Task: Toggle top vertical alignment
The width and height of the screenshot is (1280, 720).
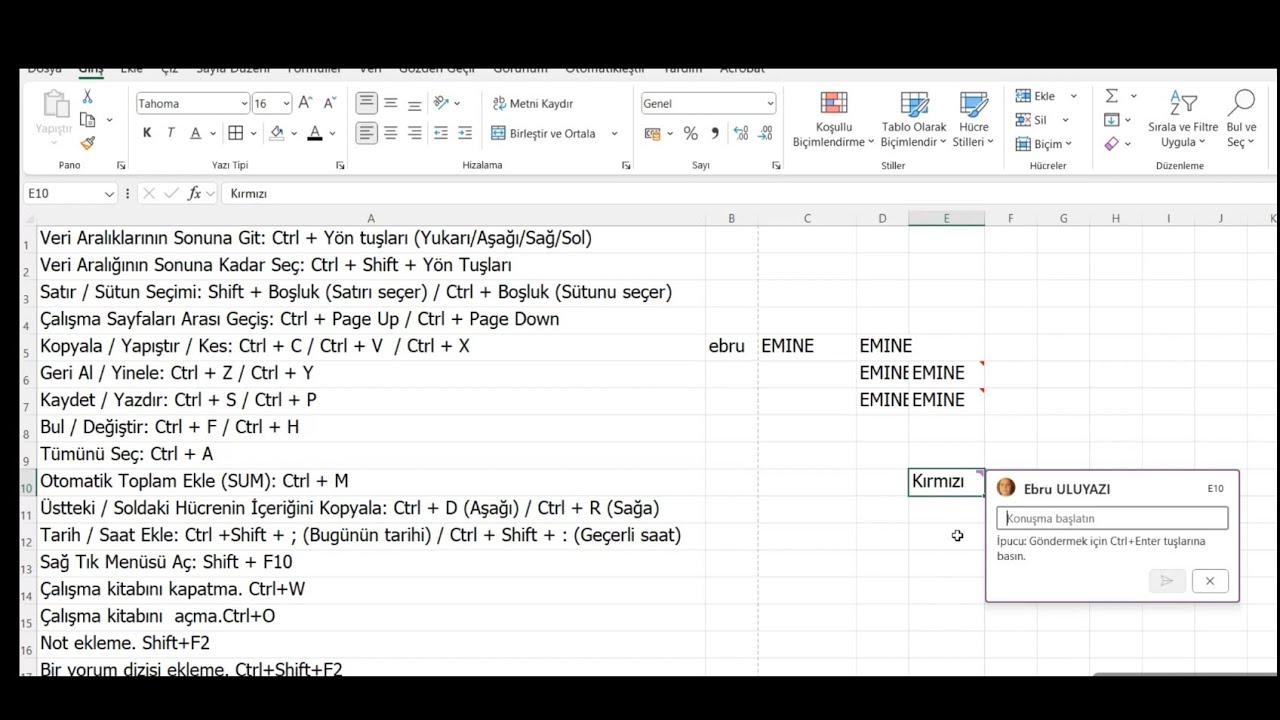Action: (367, 103)
